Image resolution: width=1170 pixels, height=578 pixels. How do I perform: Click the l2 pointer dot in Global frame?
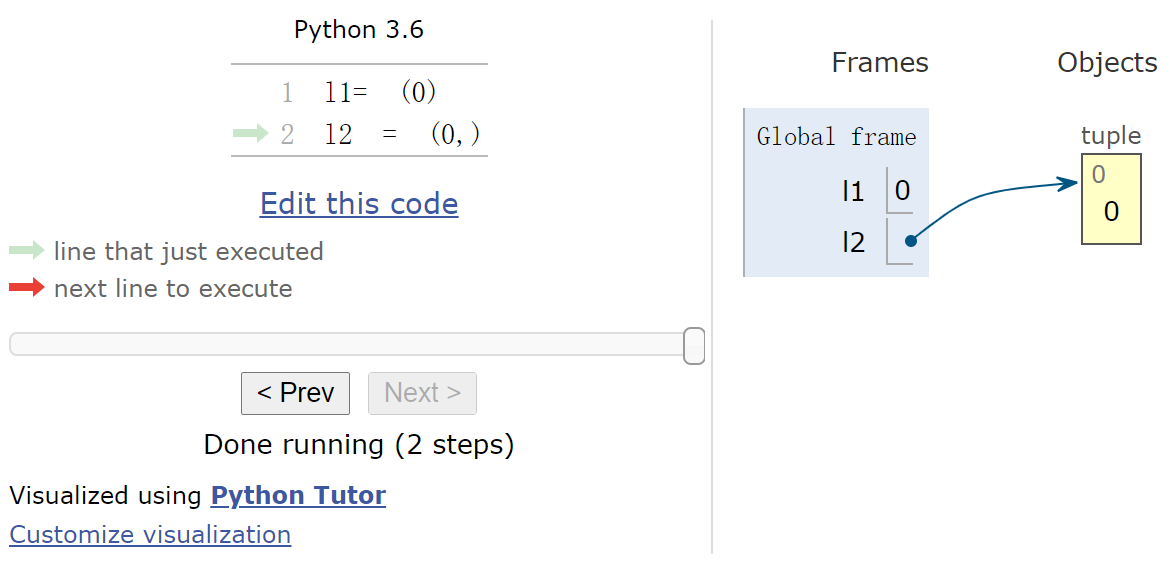910,241
